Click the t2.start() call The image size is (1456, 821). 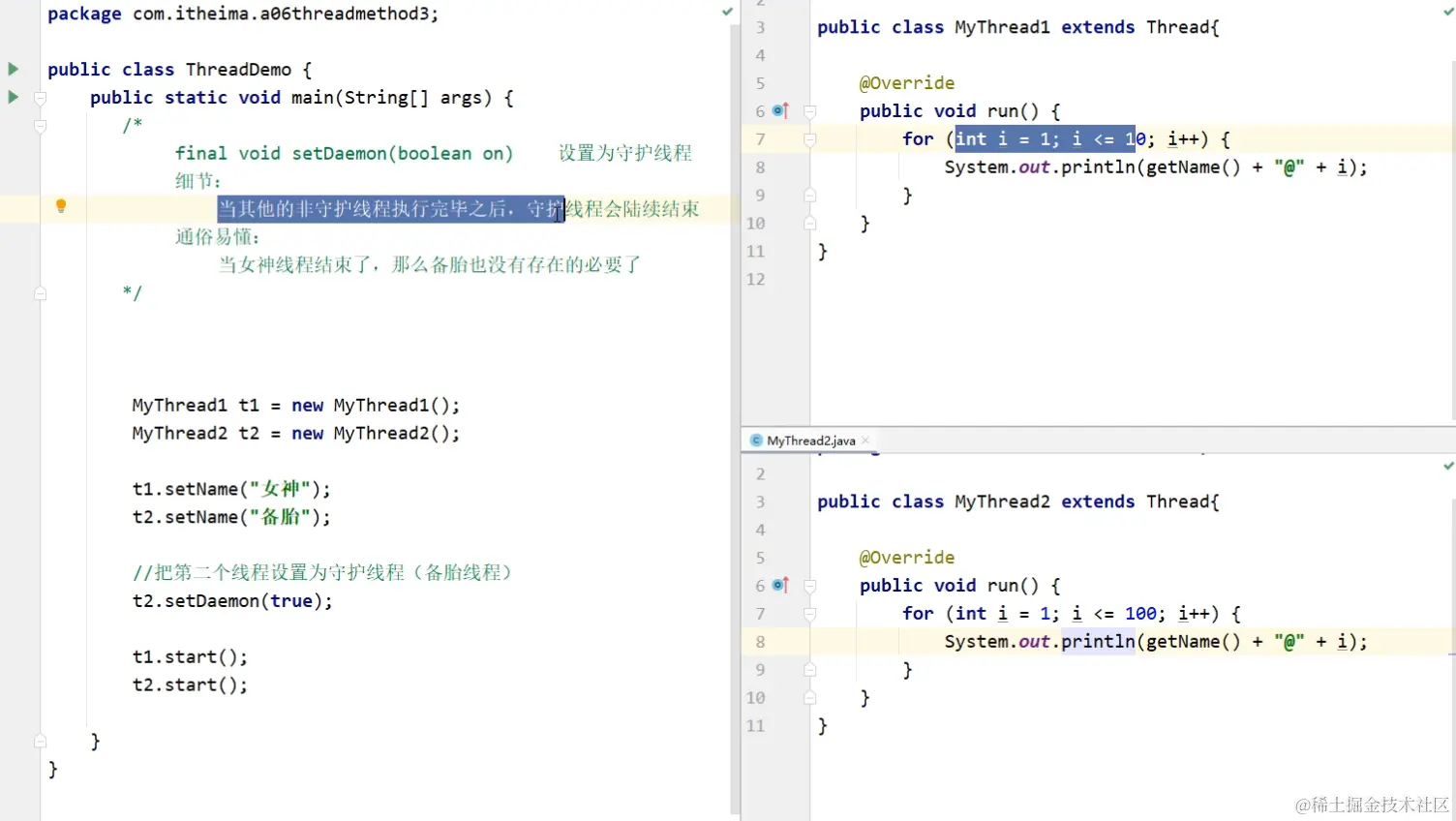pos(190,685)
